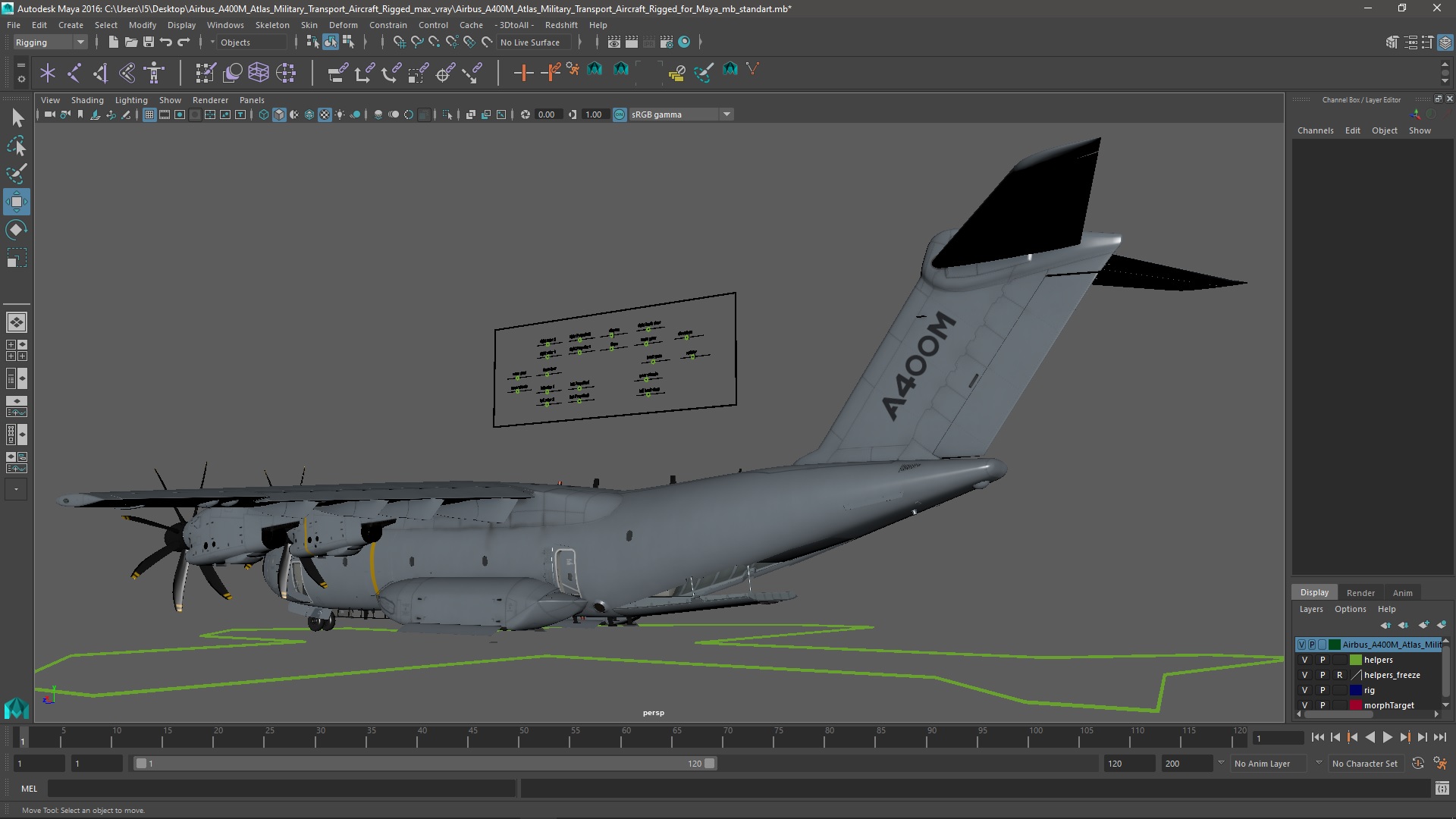This screenshot has height=819, width=1456.
Task: Open the Redshift menu
Action: coord(560,25)
